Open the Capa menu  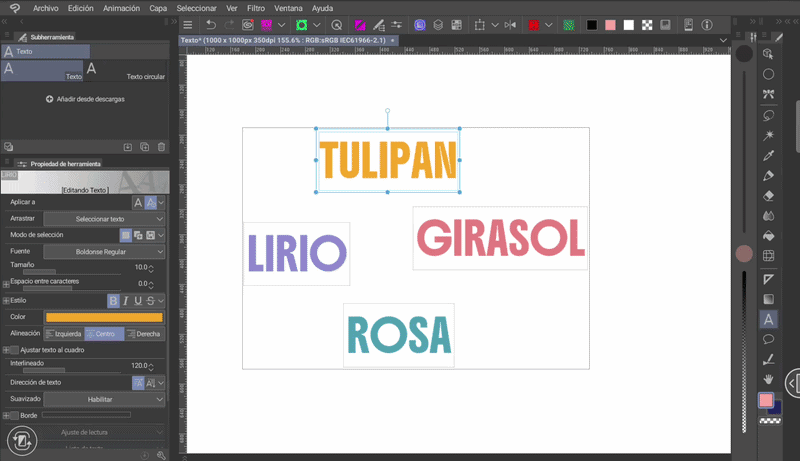pos(158,7)
